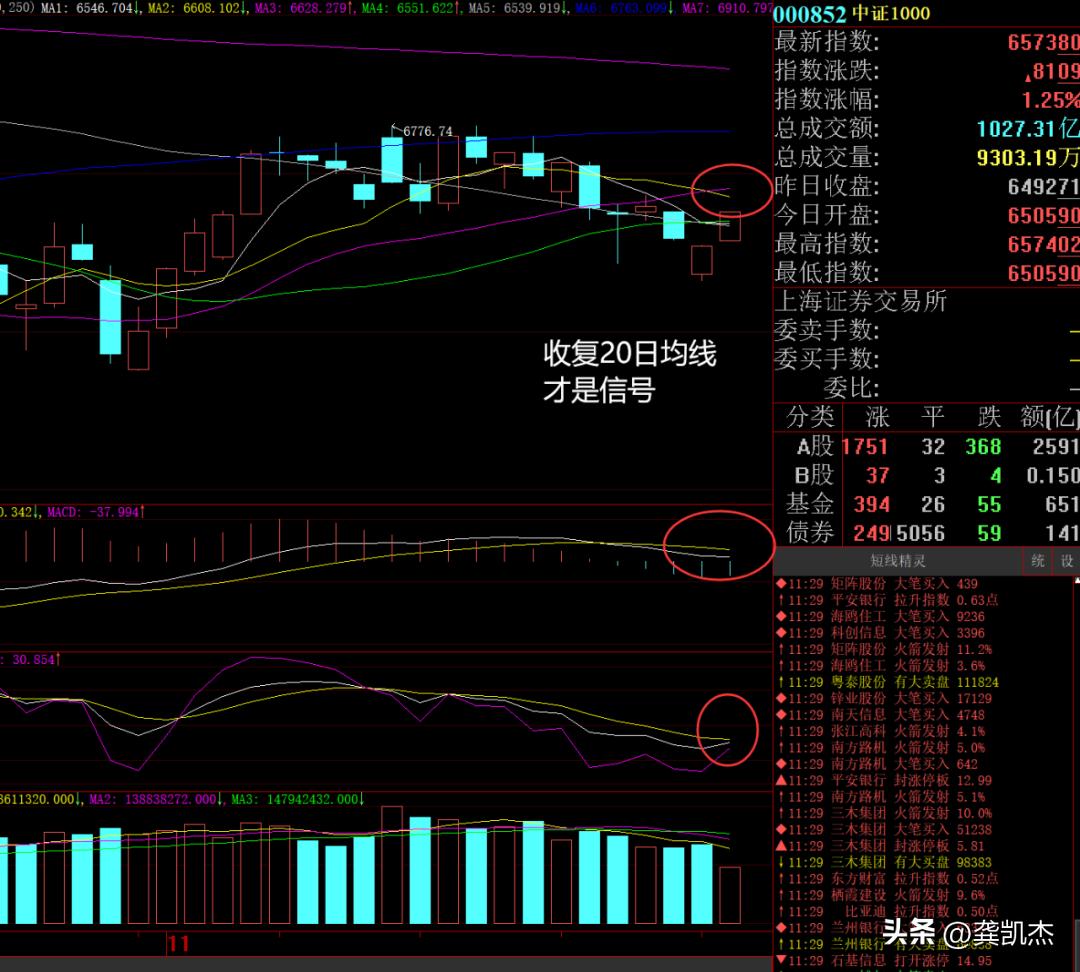
Task: Click the MA7: 6910.797 indicator label
Action: 727,8
